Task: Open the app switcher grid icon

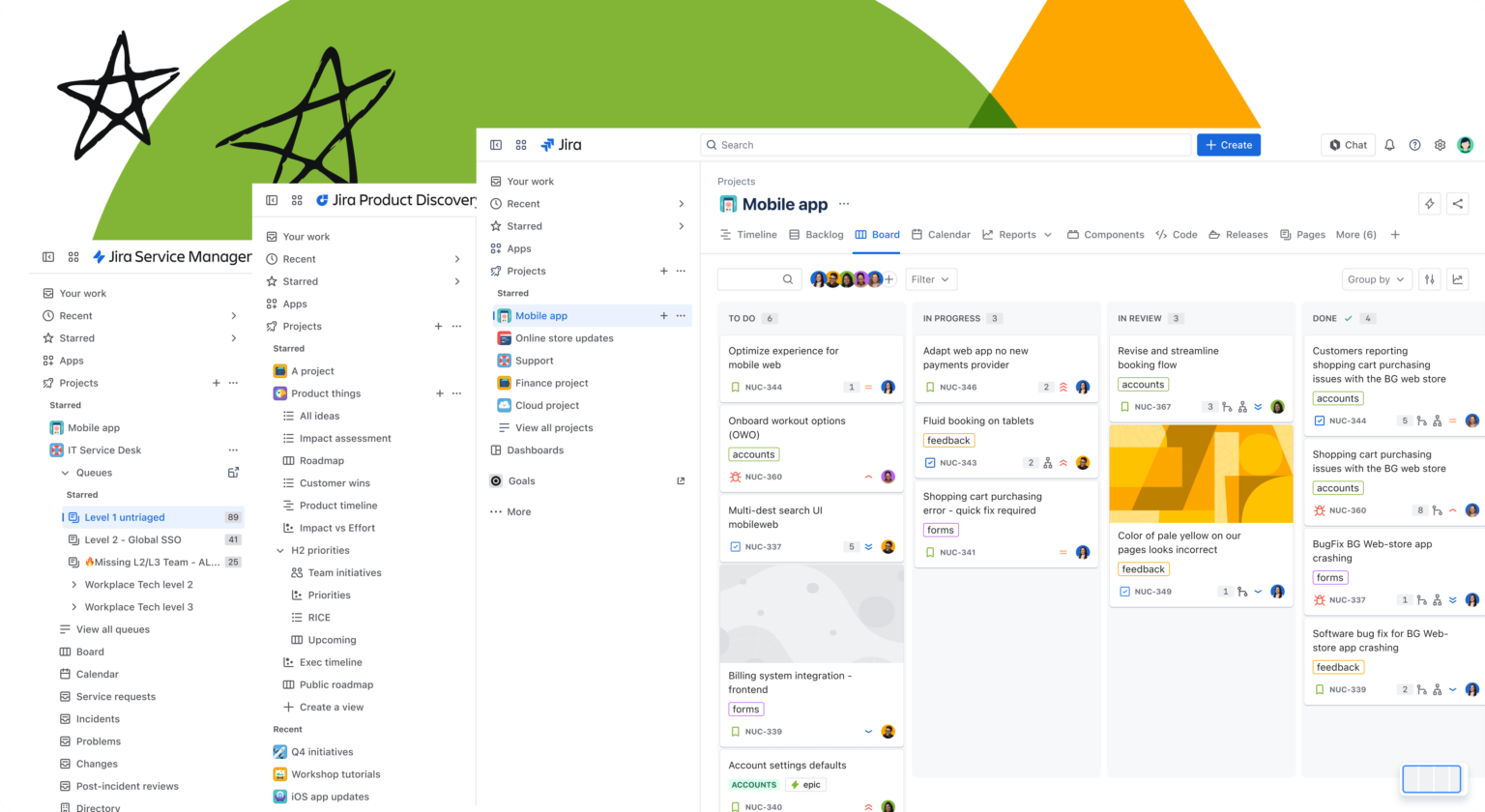Action: click(x=521, y=144)
